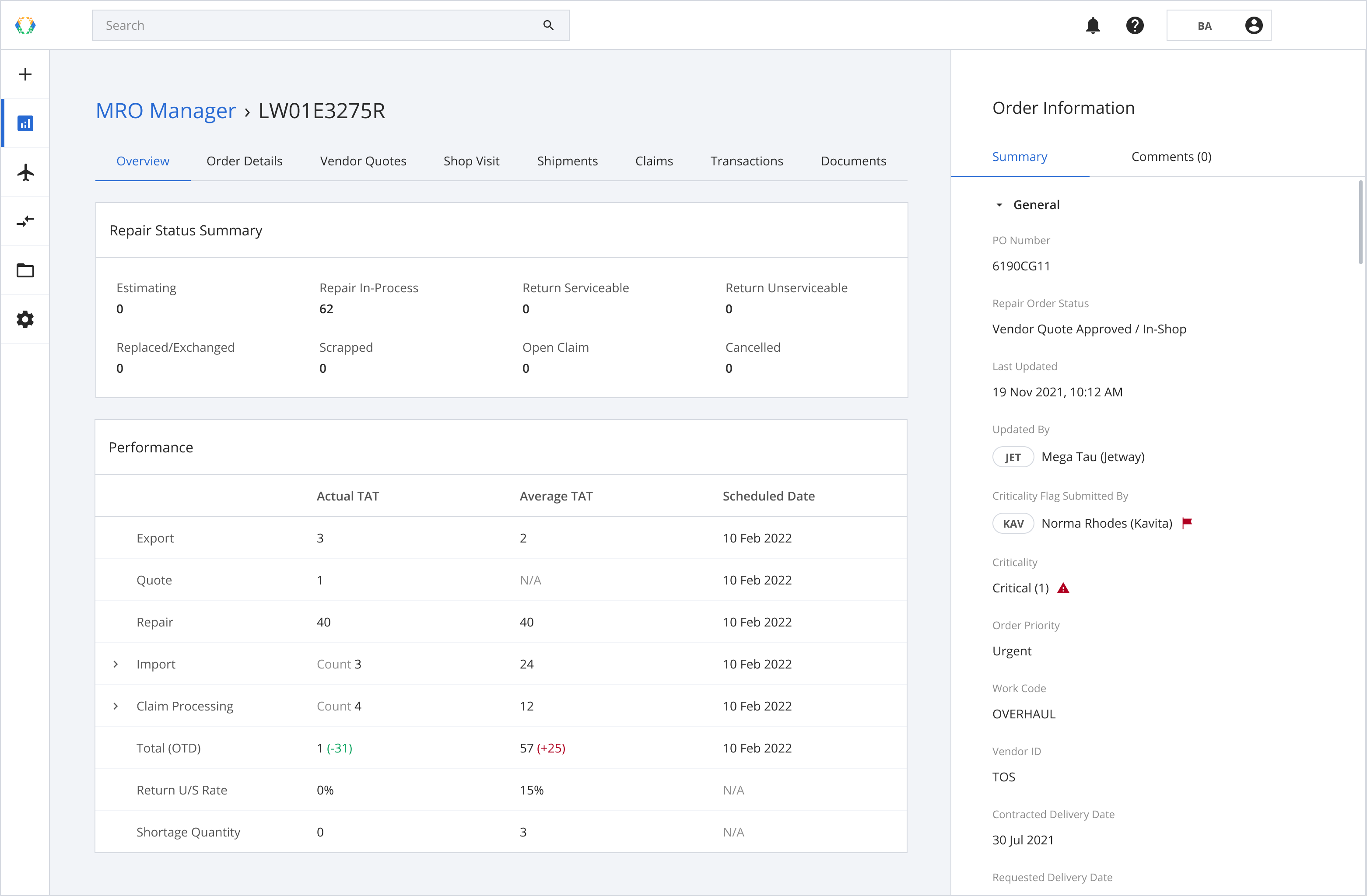Click the Export row label
The height and width of the screenshot is (896, 1367).
(155, 538)
